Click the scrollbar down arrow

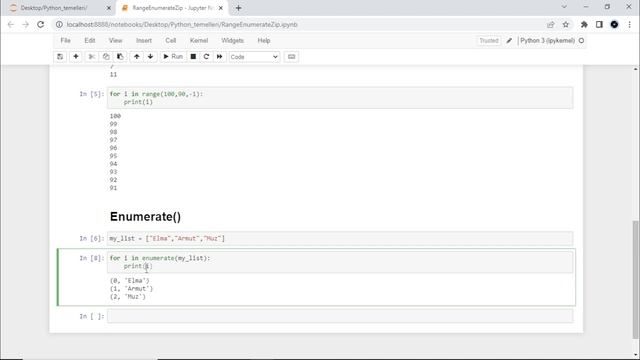pyautogui.click(x=636, y=355)
